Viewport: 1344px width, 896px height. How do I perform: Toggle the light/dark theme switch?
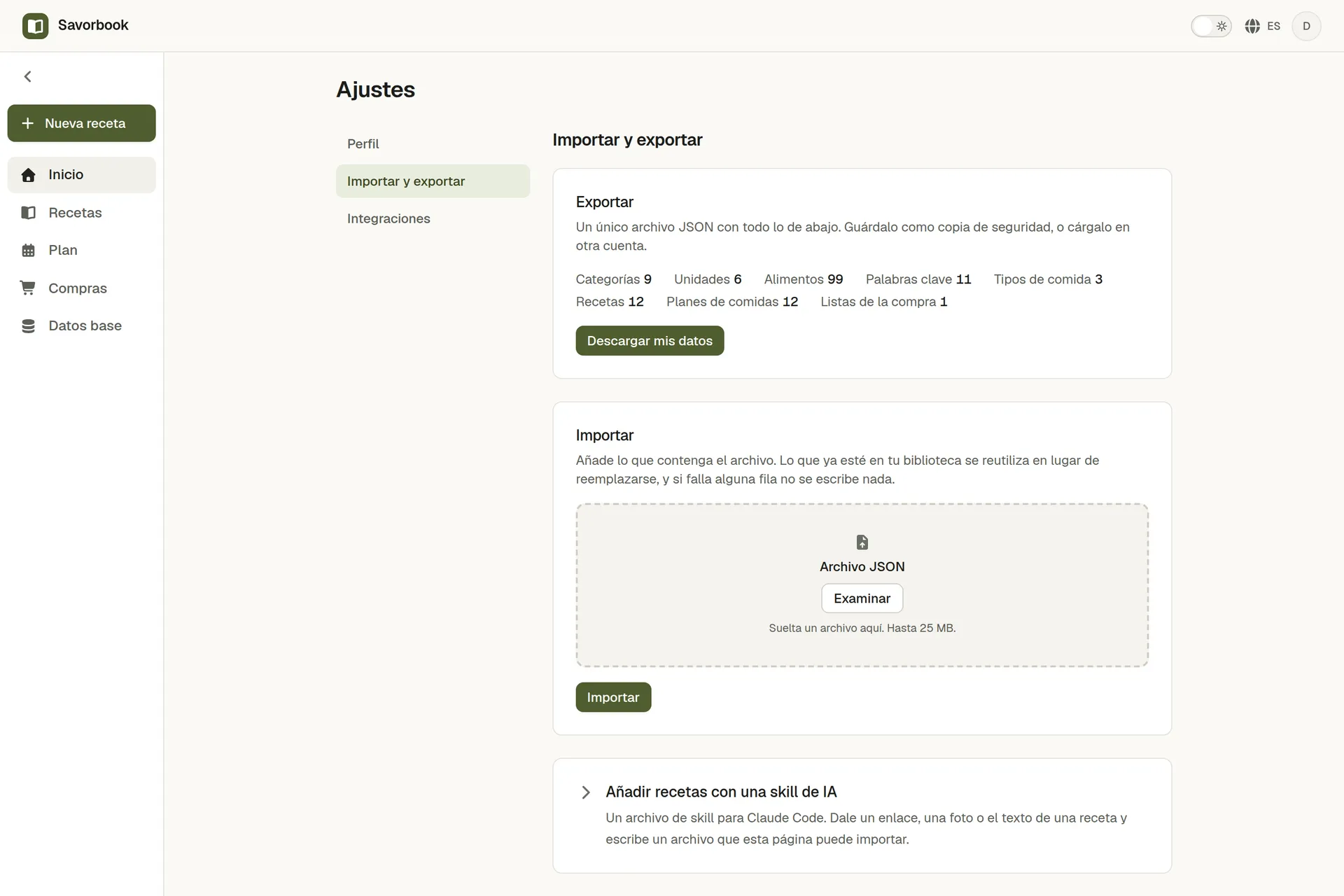(1211, 26)
